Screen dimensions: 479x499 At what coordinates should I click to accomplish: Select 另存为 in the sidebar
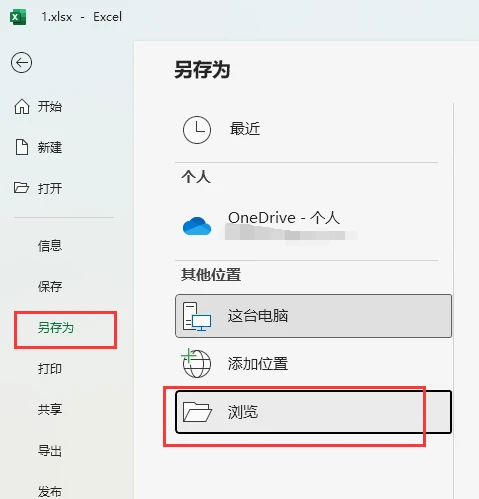pyautogui.click(x=56, y=328)
